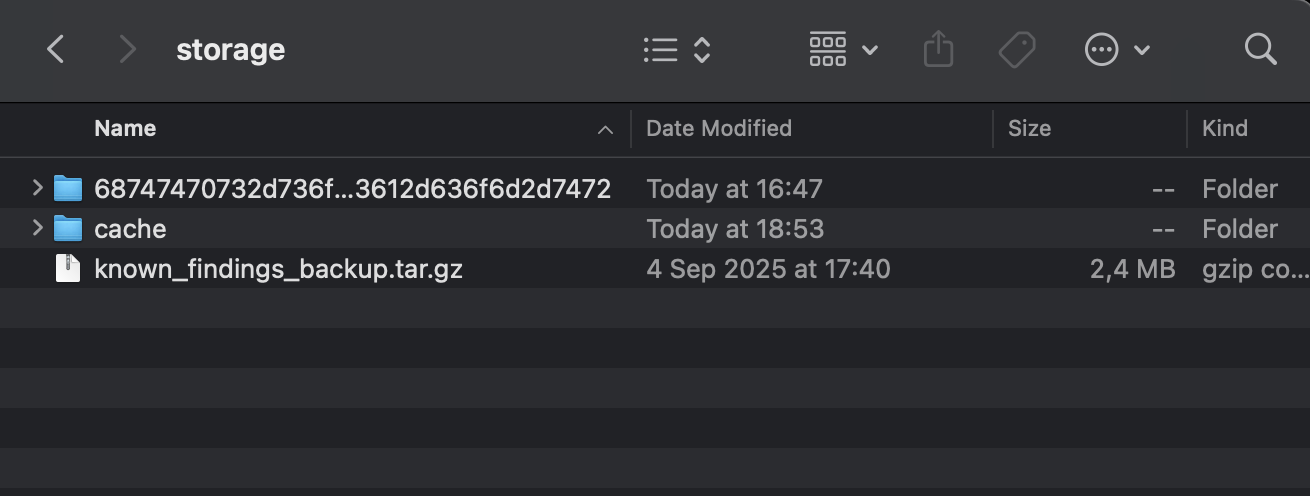
Task: Click the Tags toolbar icon
Action: (x=1017, y=49)
